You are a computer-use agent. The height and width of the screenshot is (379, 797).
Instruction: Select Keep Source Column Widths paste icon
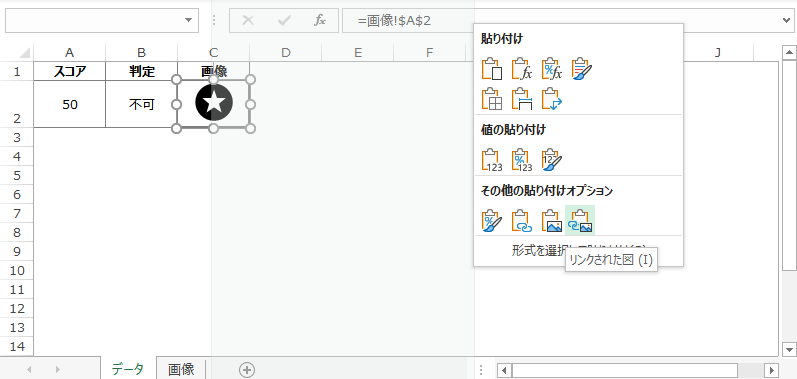(x=522, y=99)
